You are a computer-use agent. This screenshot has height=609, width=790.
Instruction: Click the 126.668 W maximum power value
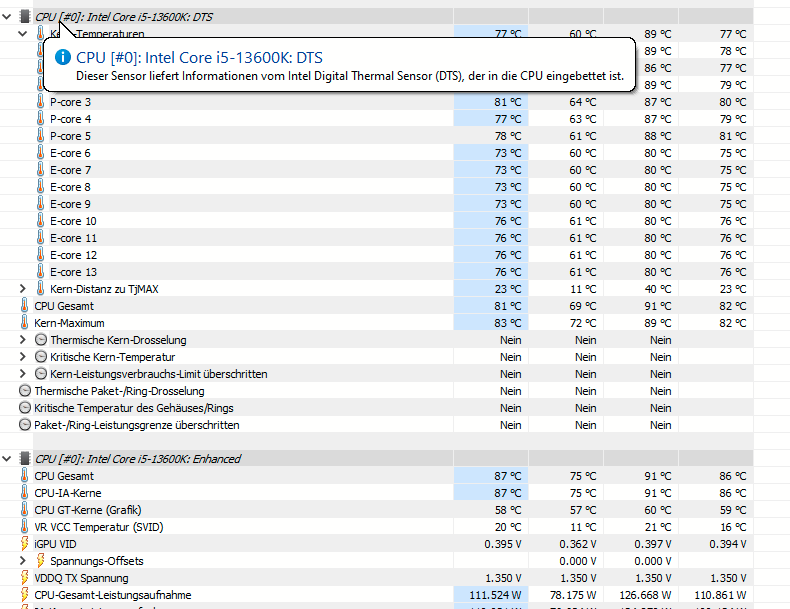click(x=645, y=595)
